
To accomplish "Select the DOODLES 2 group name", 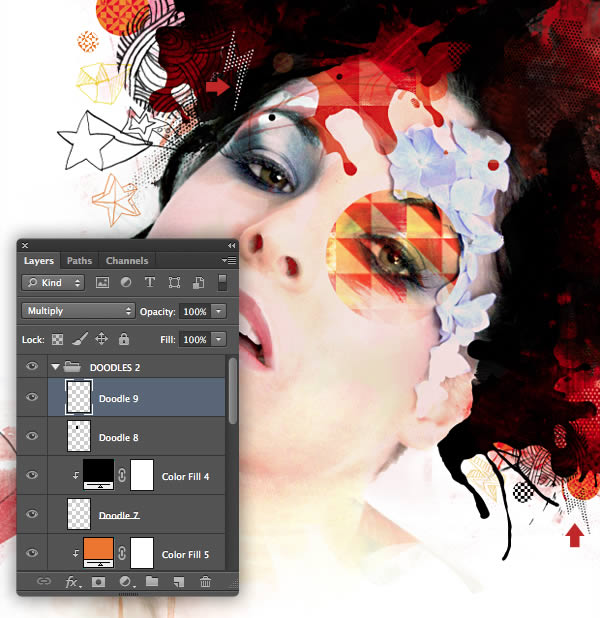I will (115, 367).
